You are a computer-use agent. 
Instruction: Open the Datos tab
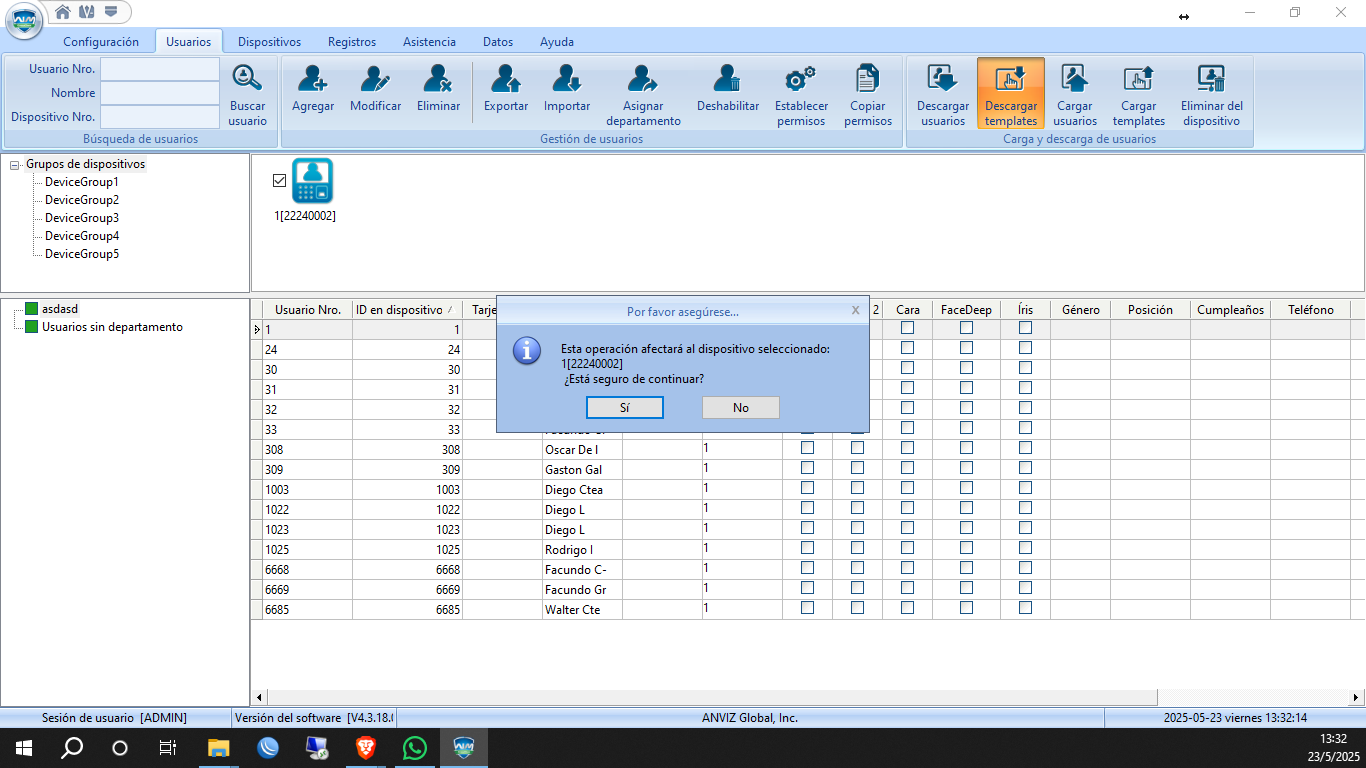tap(498, 42)
